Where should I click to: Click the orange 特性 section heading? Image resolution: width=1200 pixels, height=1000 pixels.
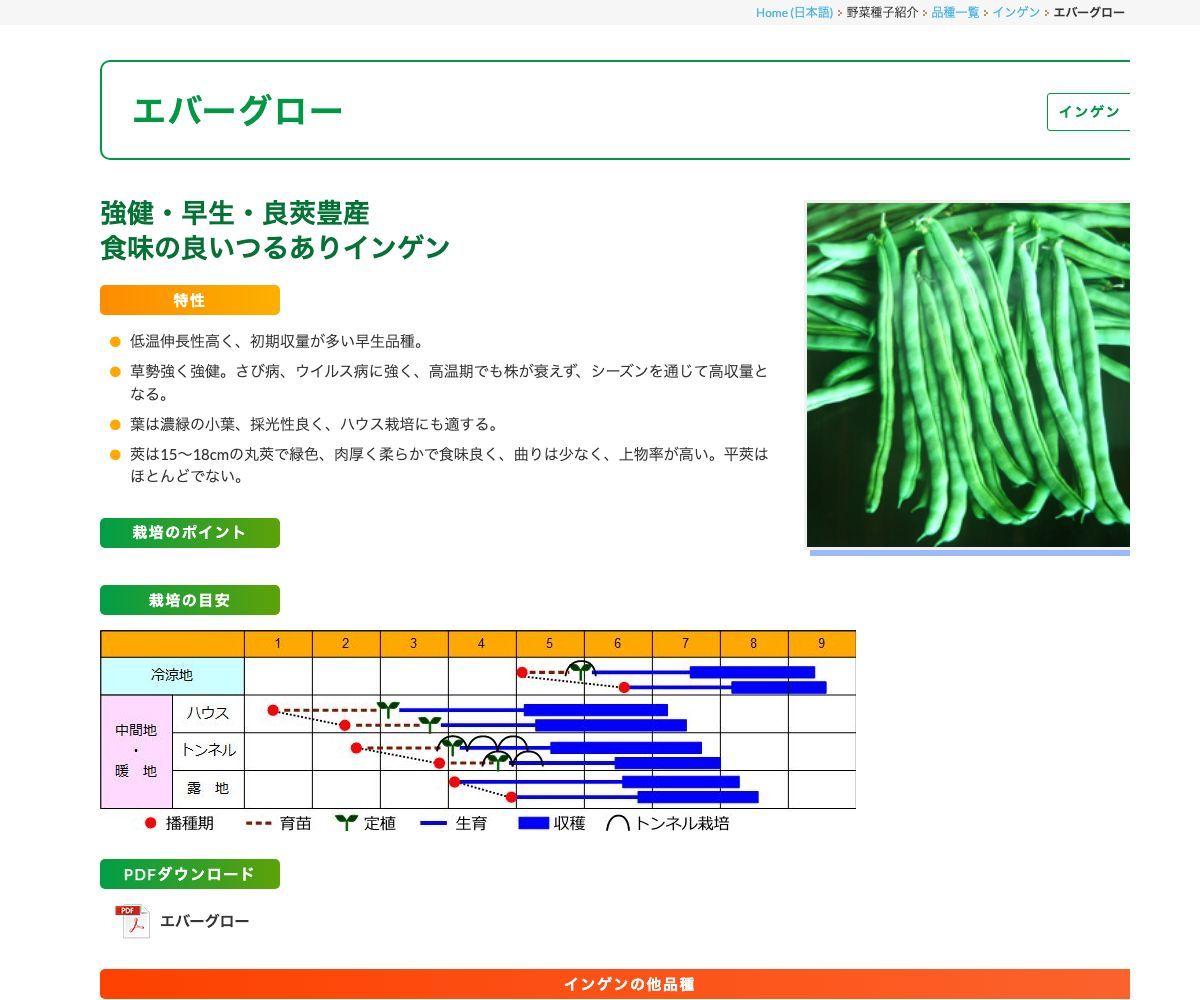(189, 300)
